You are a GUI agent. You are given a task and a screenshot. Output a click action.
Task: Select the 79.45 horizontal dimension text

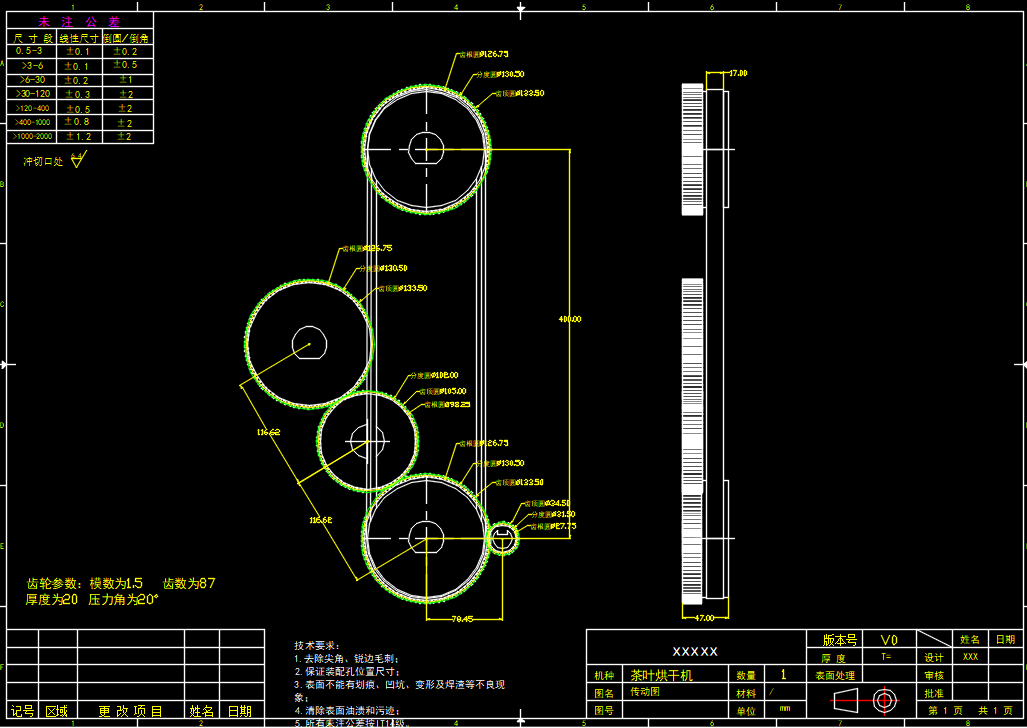(462, 619)
